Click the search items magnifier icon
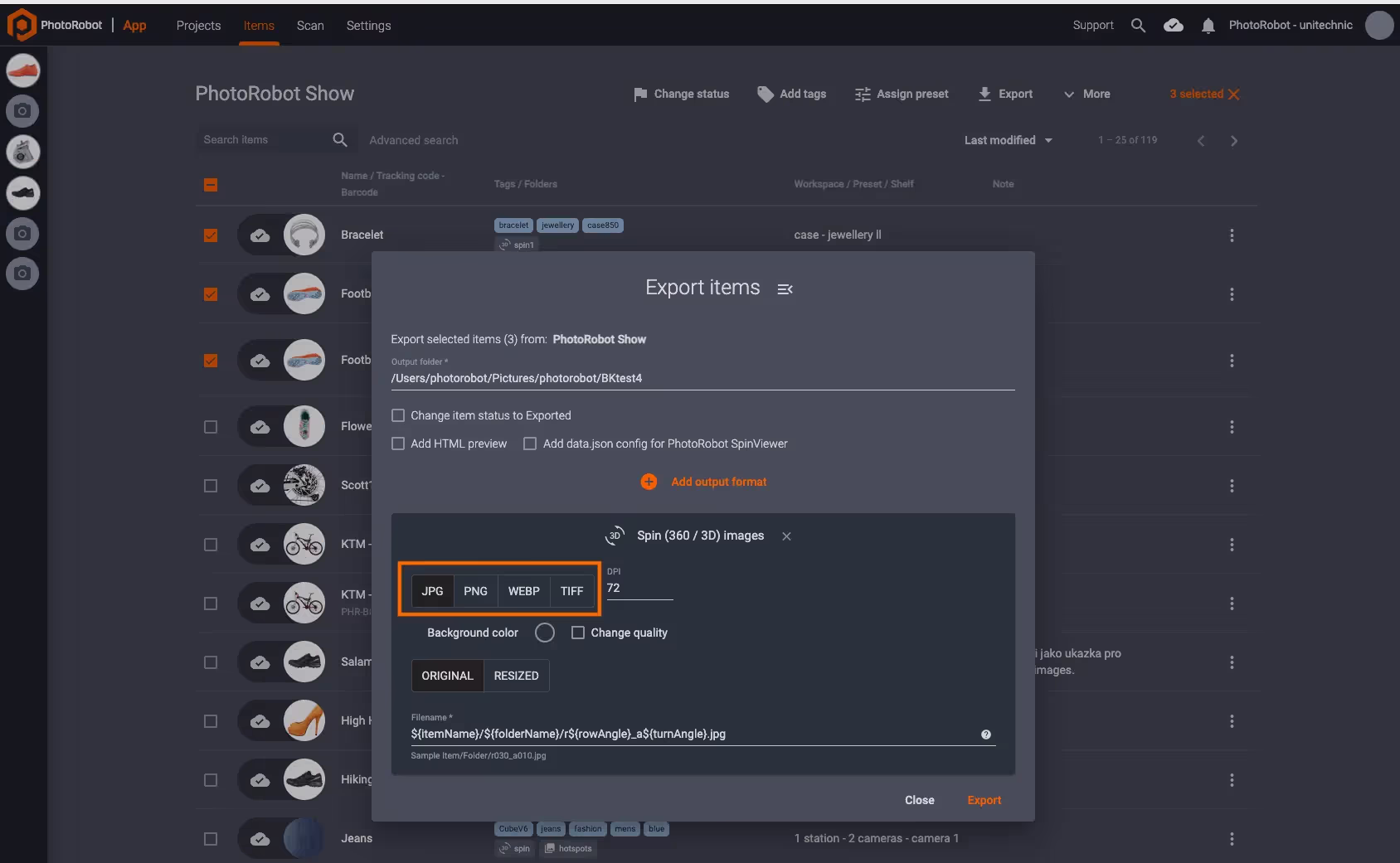Image resolution: width=1400 pixels, height=863 pixels. coord(340,139)
